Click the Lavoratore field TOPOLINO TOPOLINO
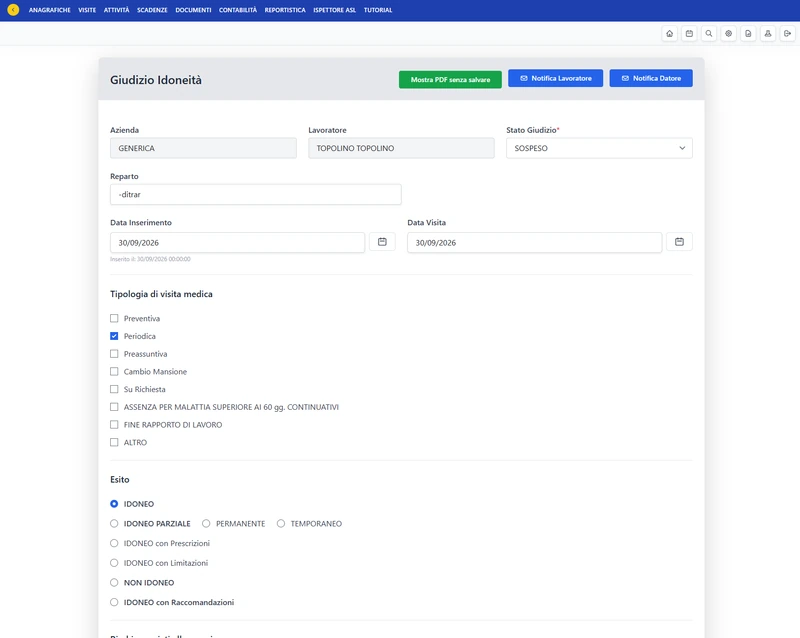Viewport: 800px width, 638px height. coord(401,148)
